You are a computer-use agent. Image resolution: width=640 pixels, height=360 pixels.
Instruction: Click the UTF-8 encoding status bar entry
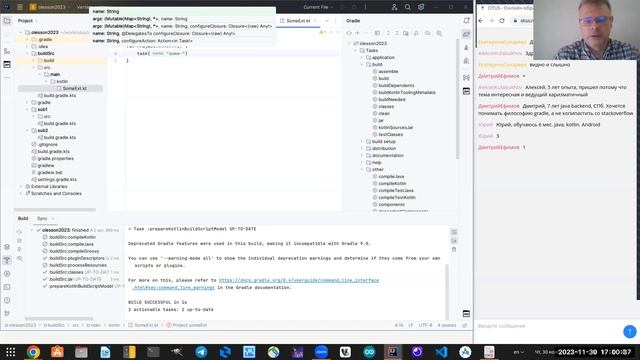[425, 325]
